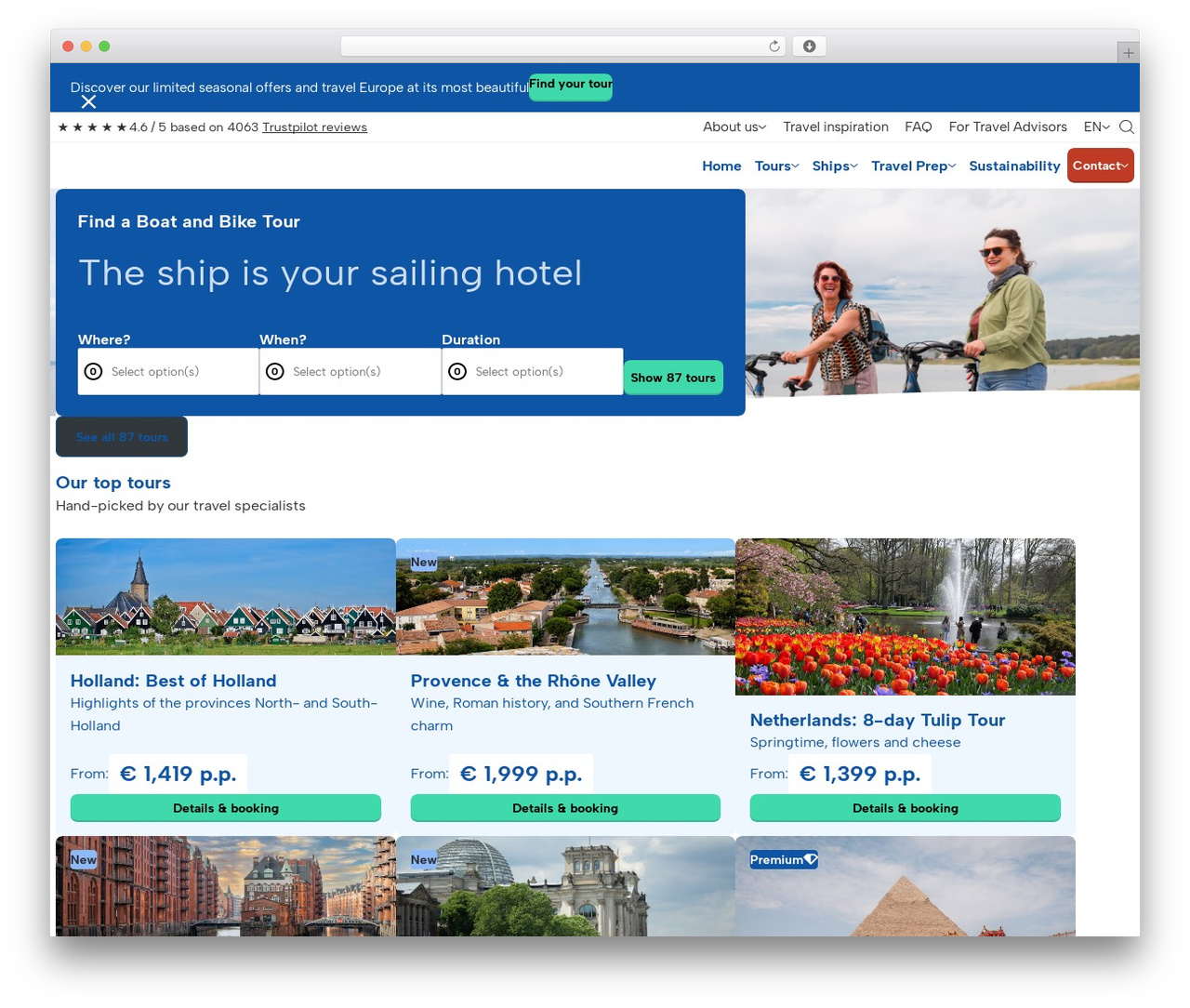
Task: View the tulip garden tour photo
Action: [x=906, y=617]
